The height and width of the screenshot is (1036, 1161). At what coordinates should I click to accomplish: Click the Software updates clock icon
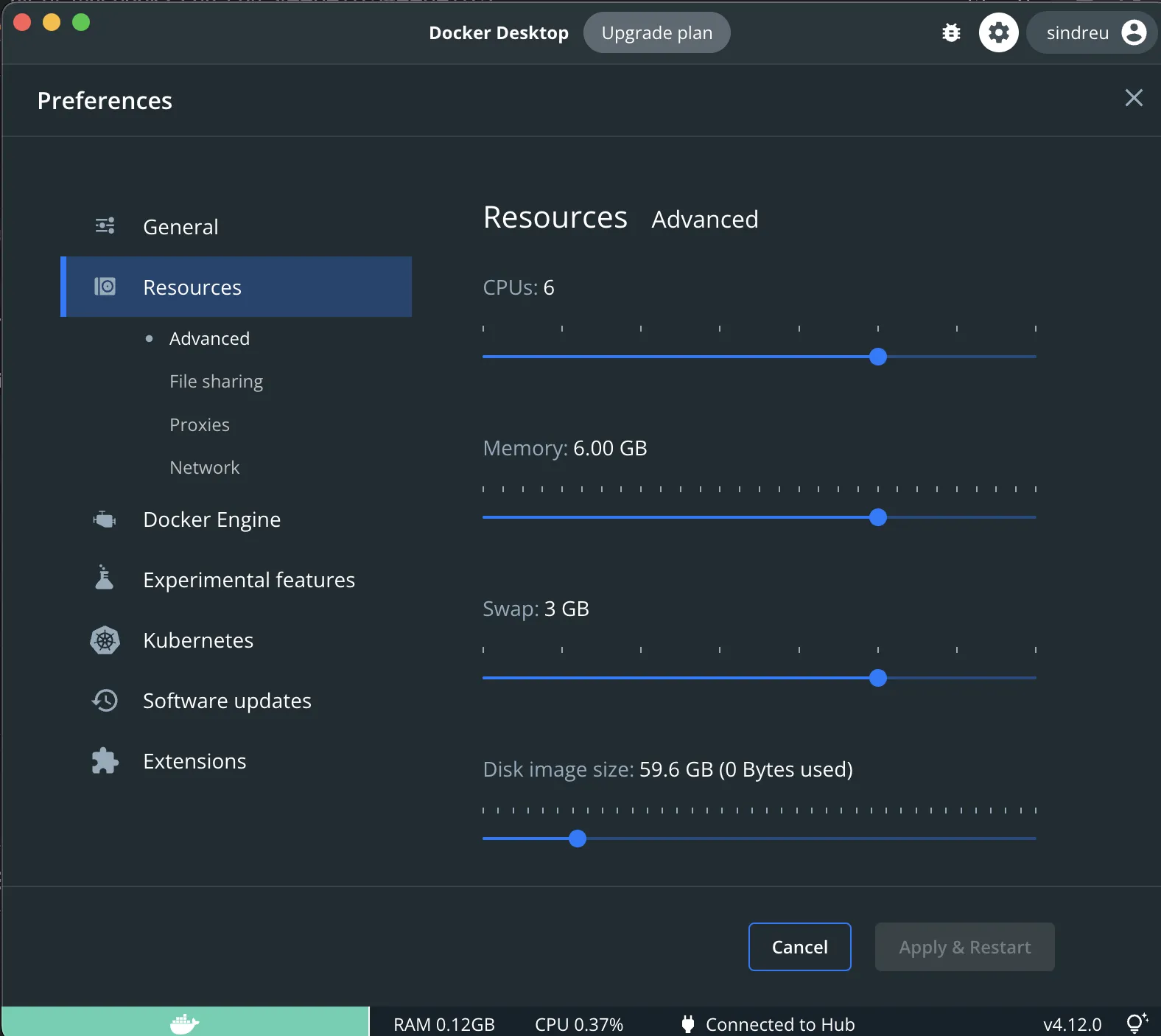[x=105, y=700]
